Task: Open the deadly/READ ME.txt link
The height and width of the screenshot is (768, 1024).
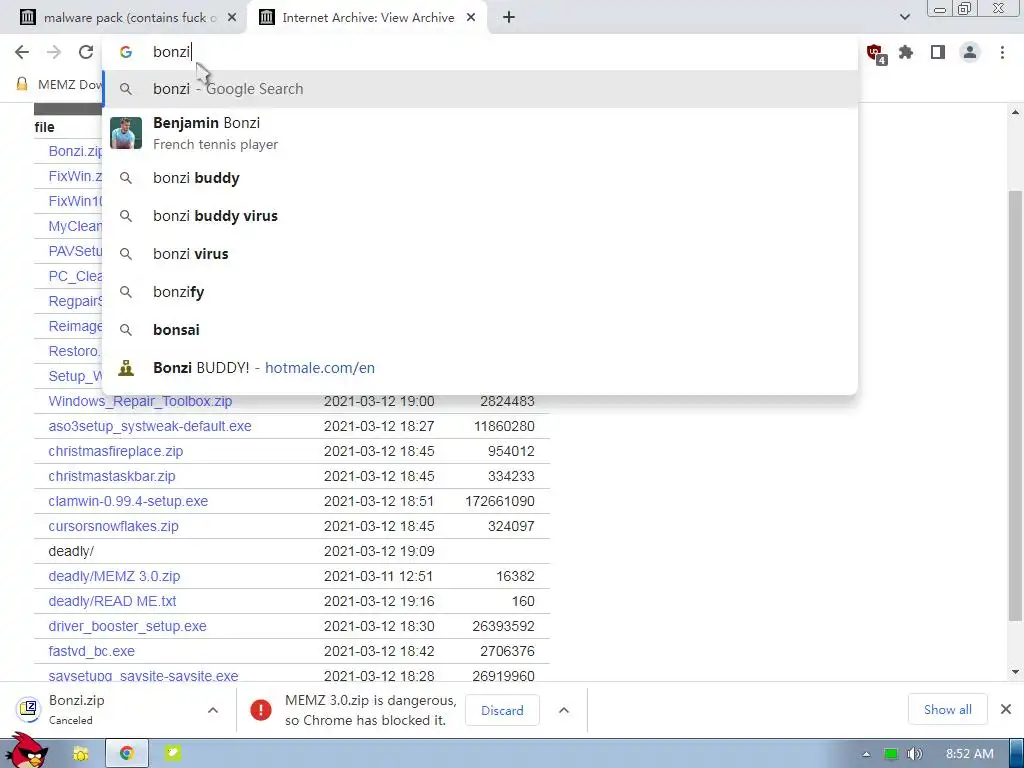Action: click(x=112, y=601)
